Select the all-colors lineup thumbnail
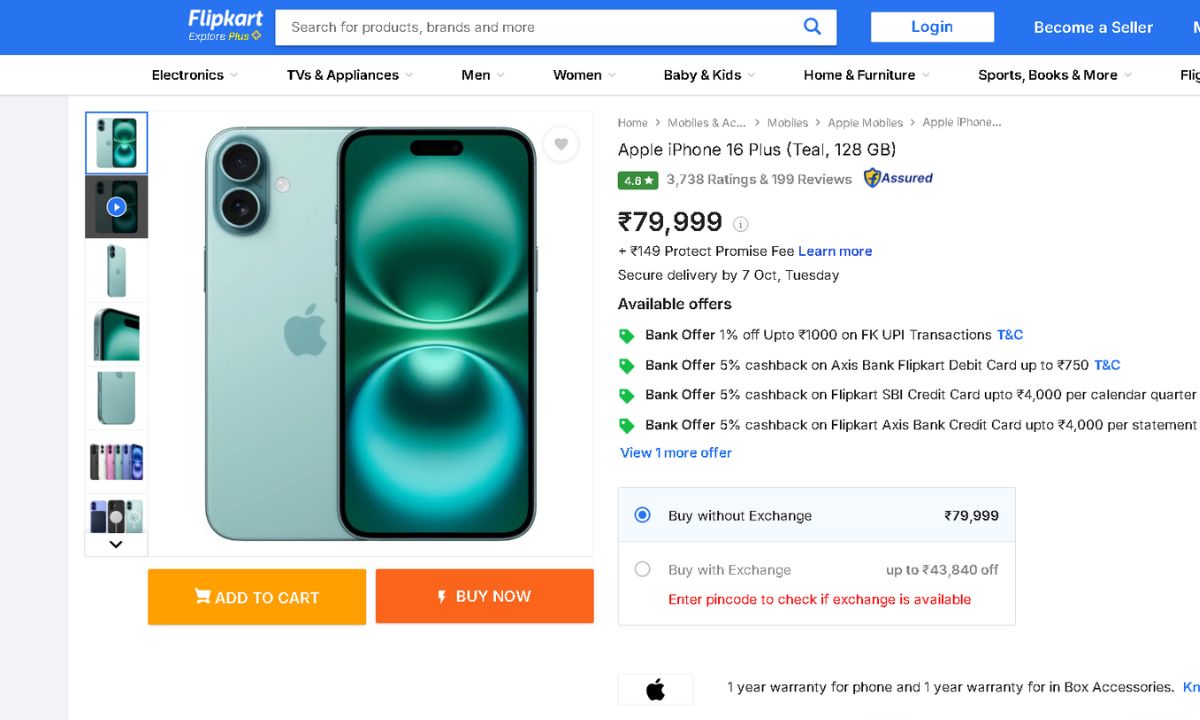The width and height of the screenshot is (1200, 720). (x=116, y=461)
